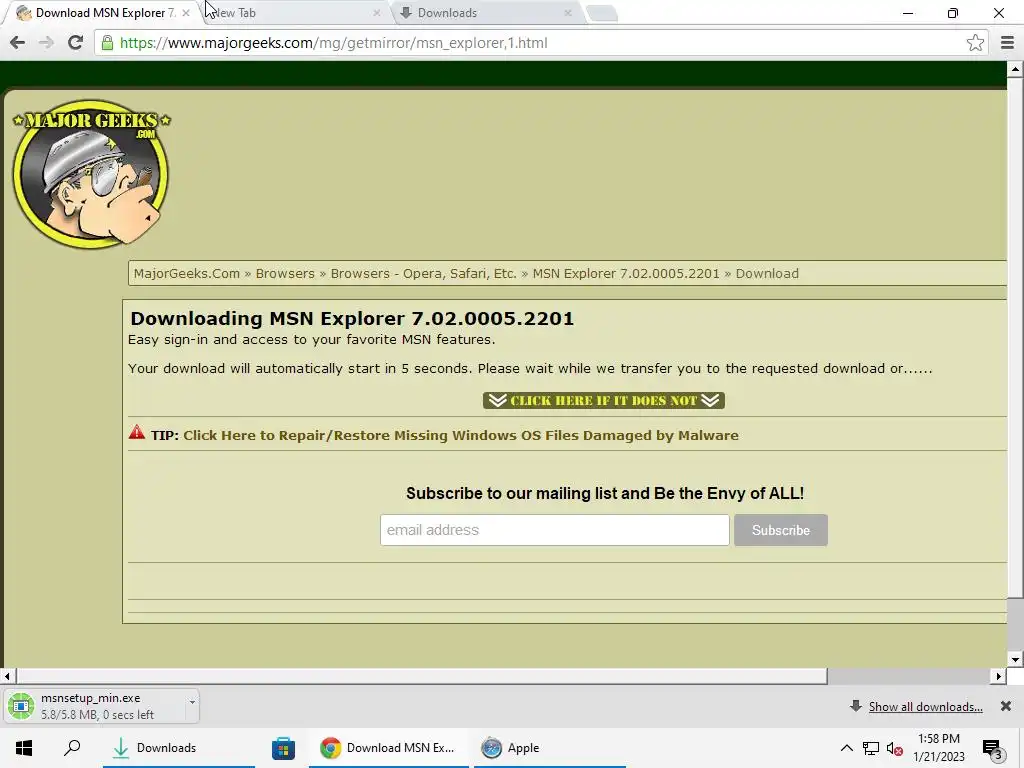
Task: Click the vertical scrollbar thumb
Action: (1015, 337)
